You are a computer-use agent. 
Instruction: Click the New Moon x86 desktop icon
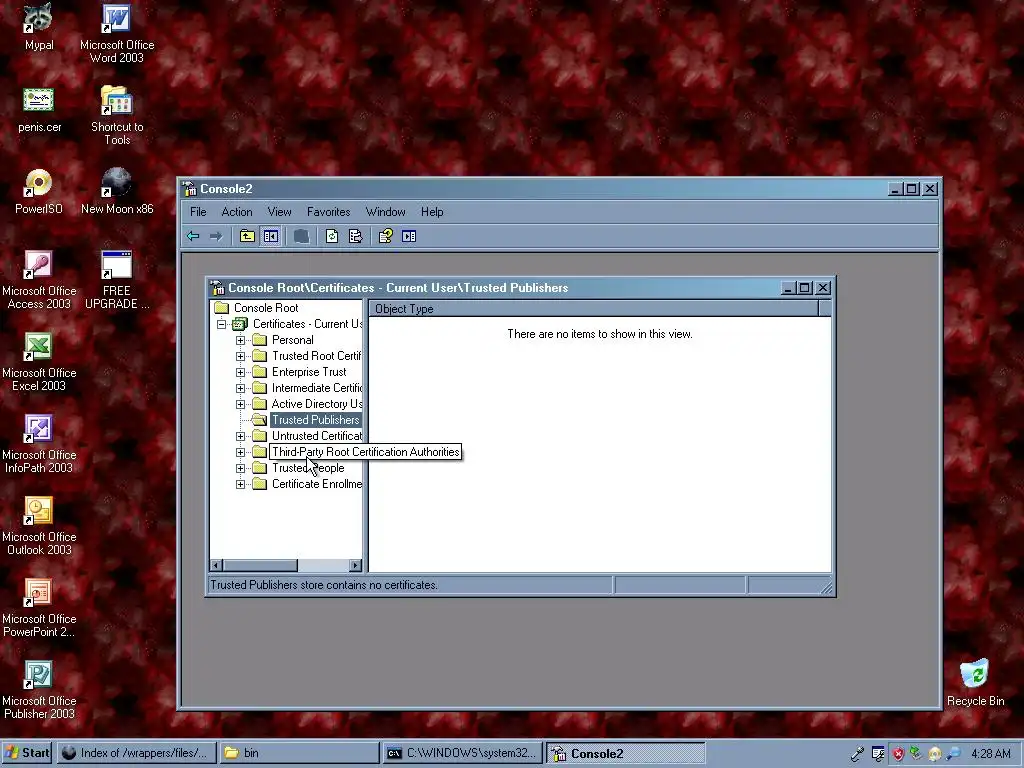pyautogui.click(x=117, y=192)
